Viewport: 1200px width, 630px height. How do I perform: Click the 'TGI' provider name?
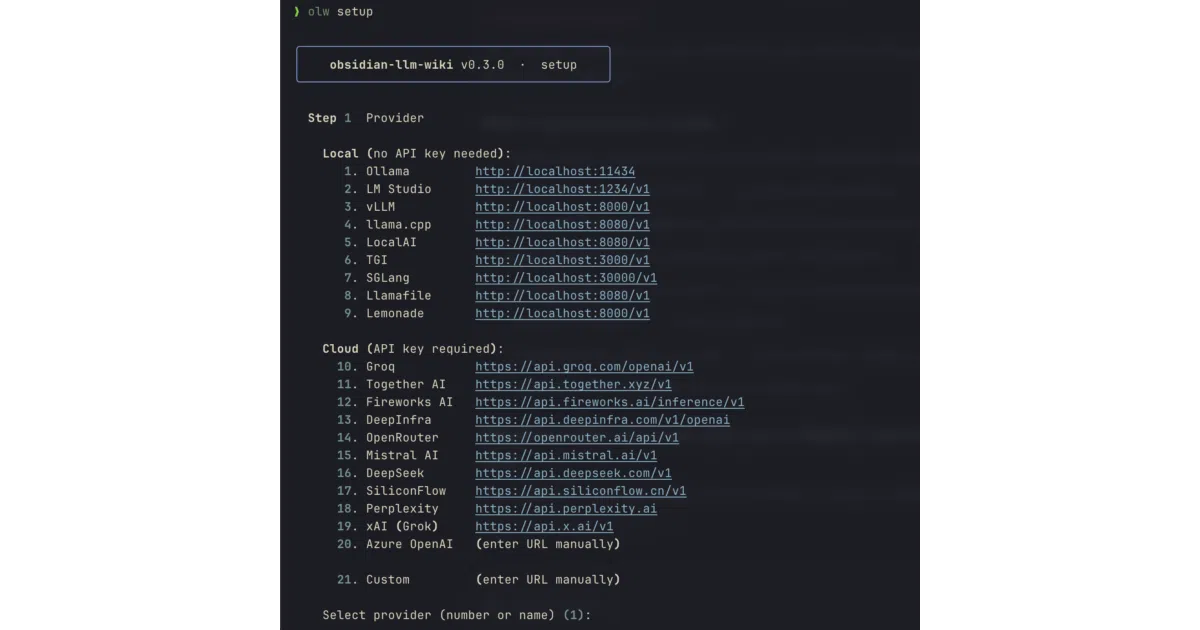click(377, 260)
